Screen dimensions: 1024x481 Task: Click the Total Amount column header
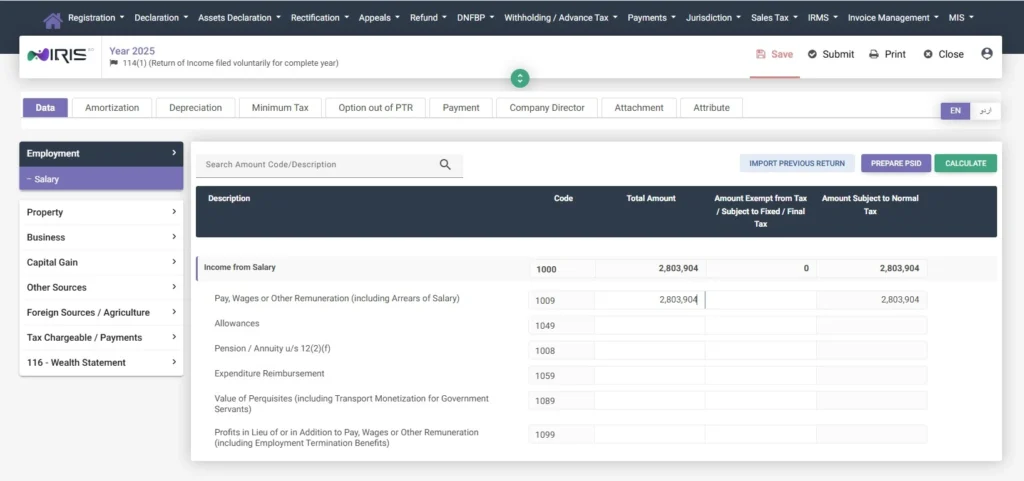pyautogui.click(x=650, y=198)
